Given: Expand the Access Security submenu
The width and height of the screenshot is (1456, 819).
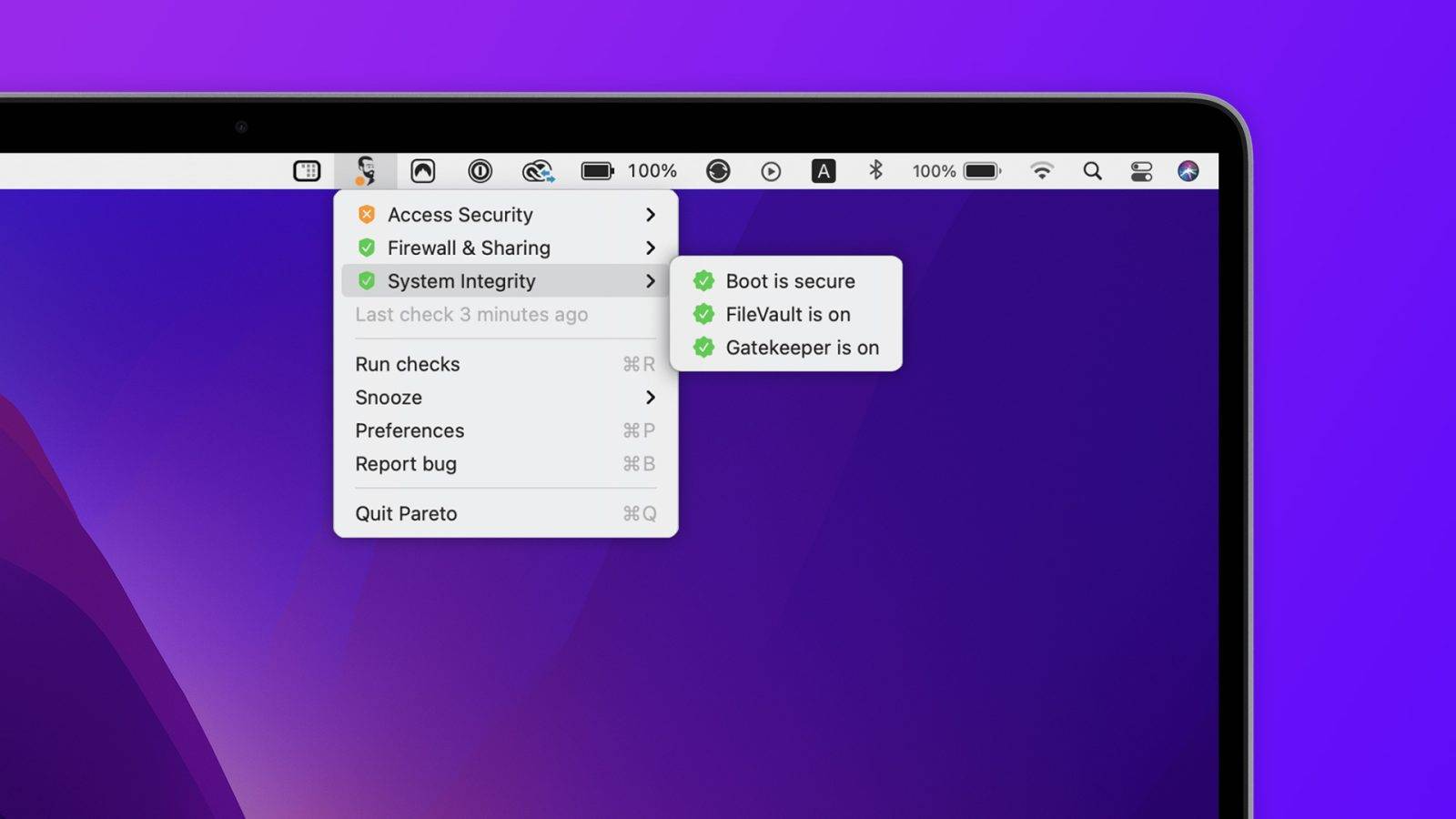Looking at the screenshot, I should 650,214.
